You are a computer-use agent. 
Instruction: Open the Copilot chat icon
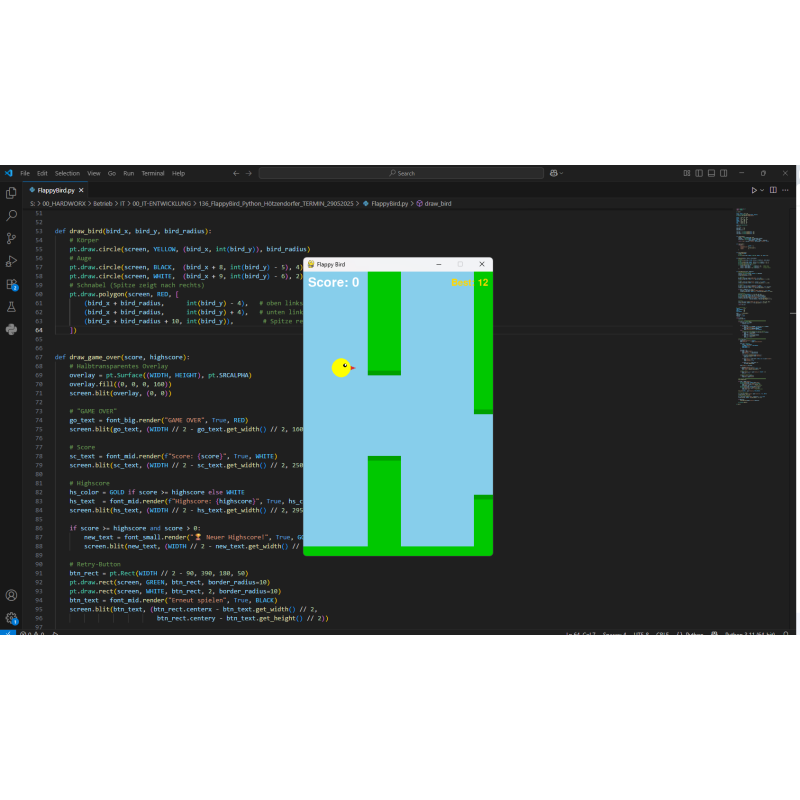point(554,173)
